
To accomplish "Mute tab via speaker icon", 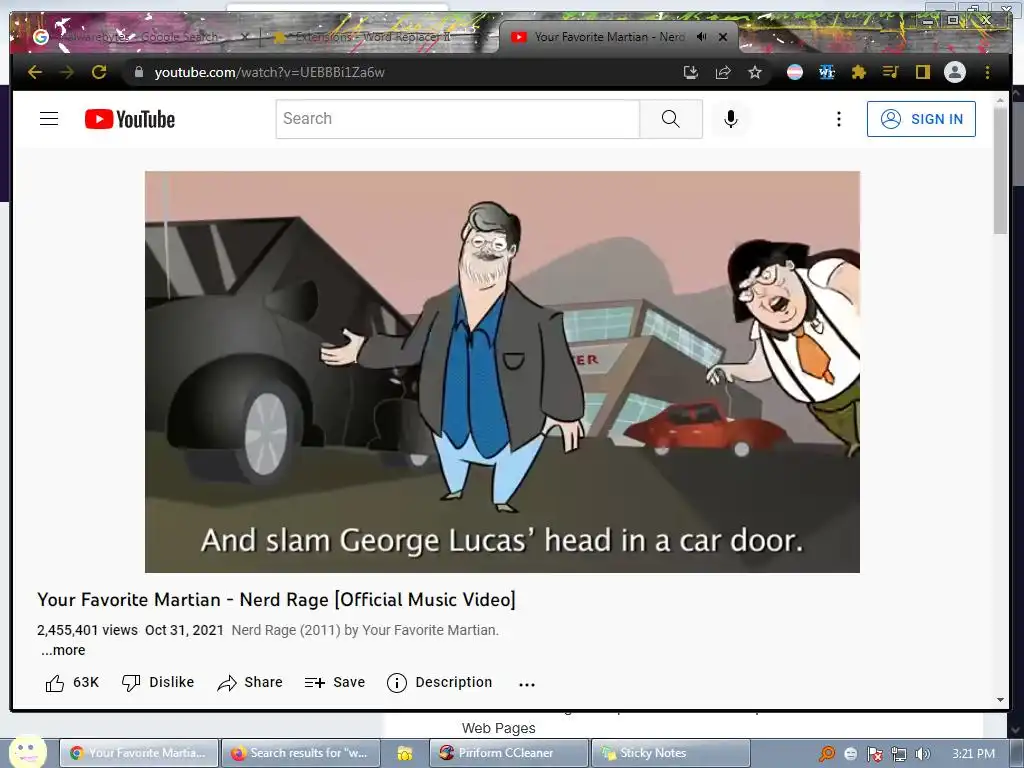I will (x=701, y=37).
